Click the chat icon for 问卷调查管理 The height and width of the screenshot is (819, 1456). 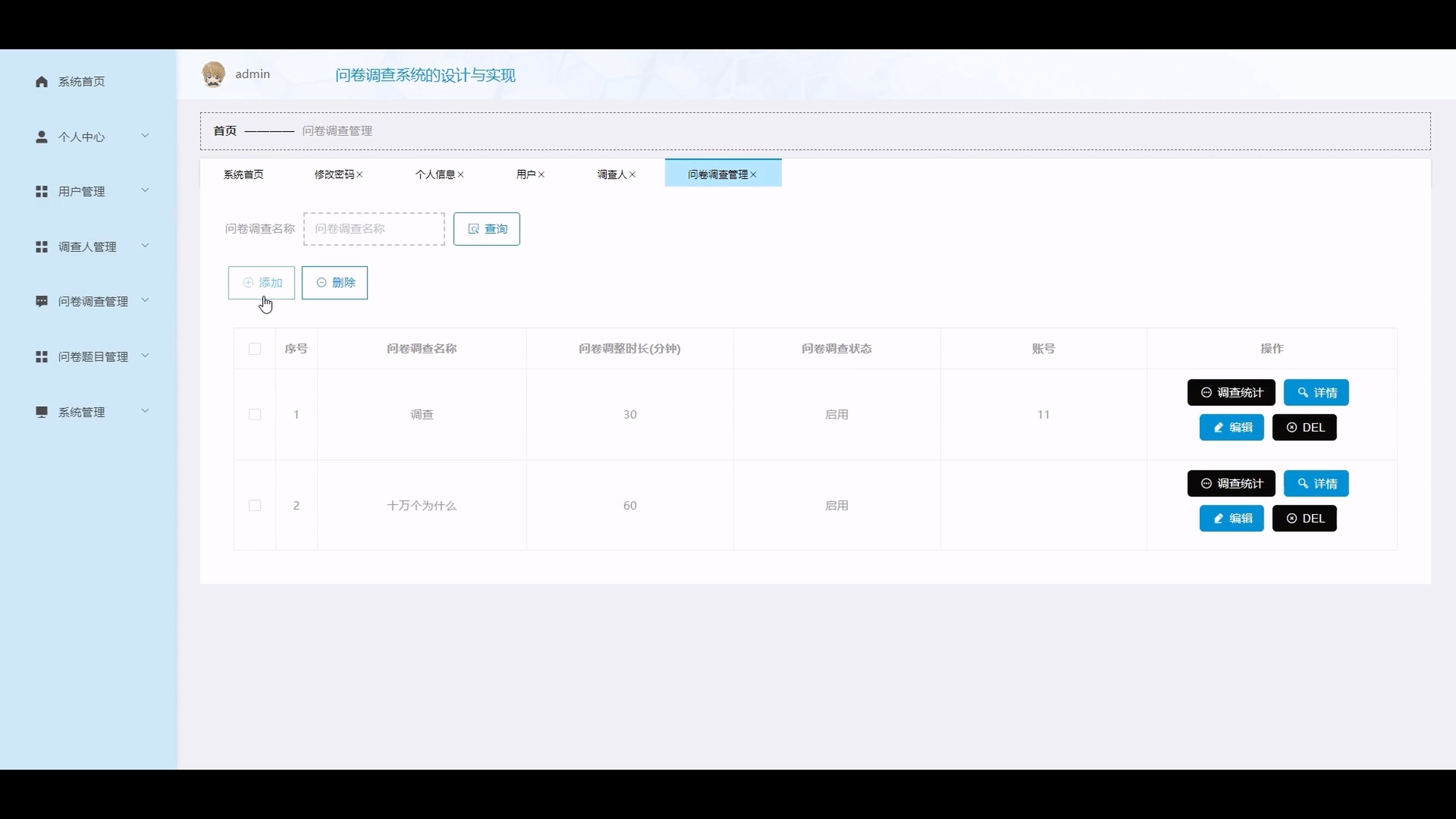click(41, 302)
